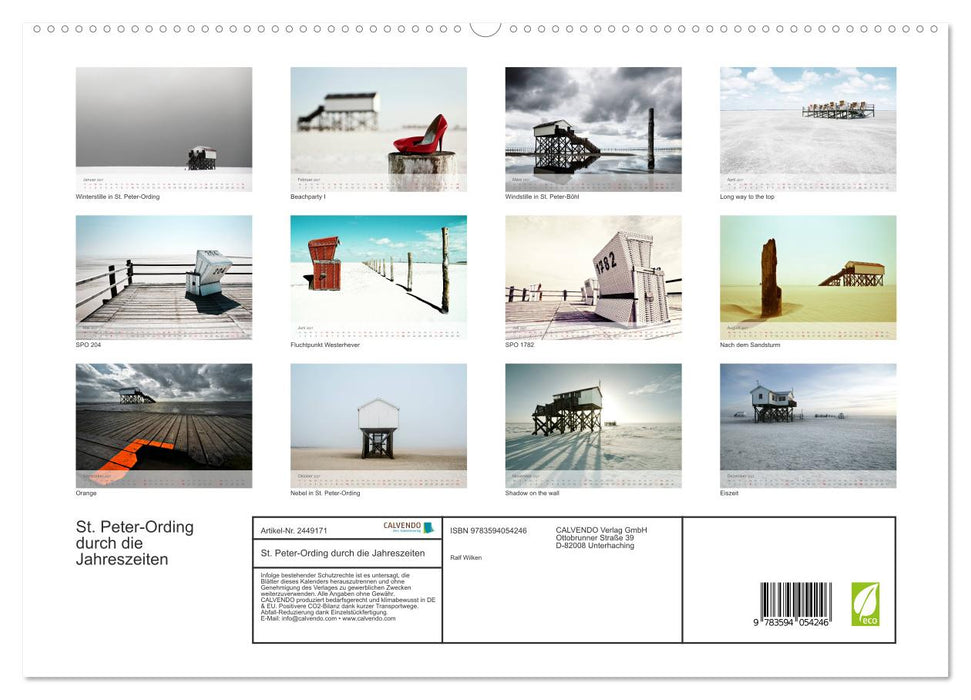
Task: Click the author name 'Ralf Wilken'
Action: click(466, 558)
